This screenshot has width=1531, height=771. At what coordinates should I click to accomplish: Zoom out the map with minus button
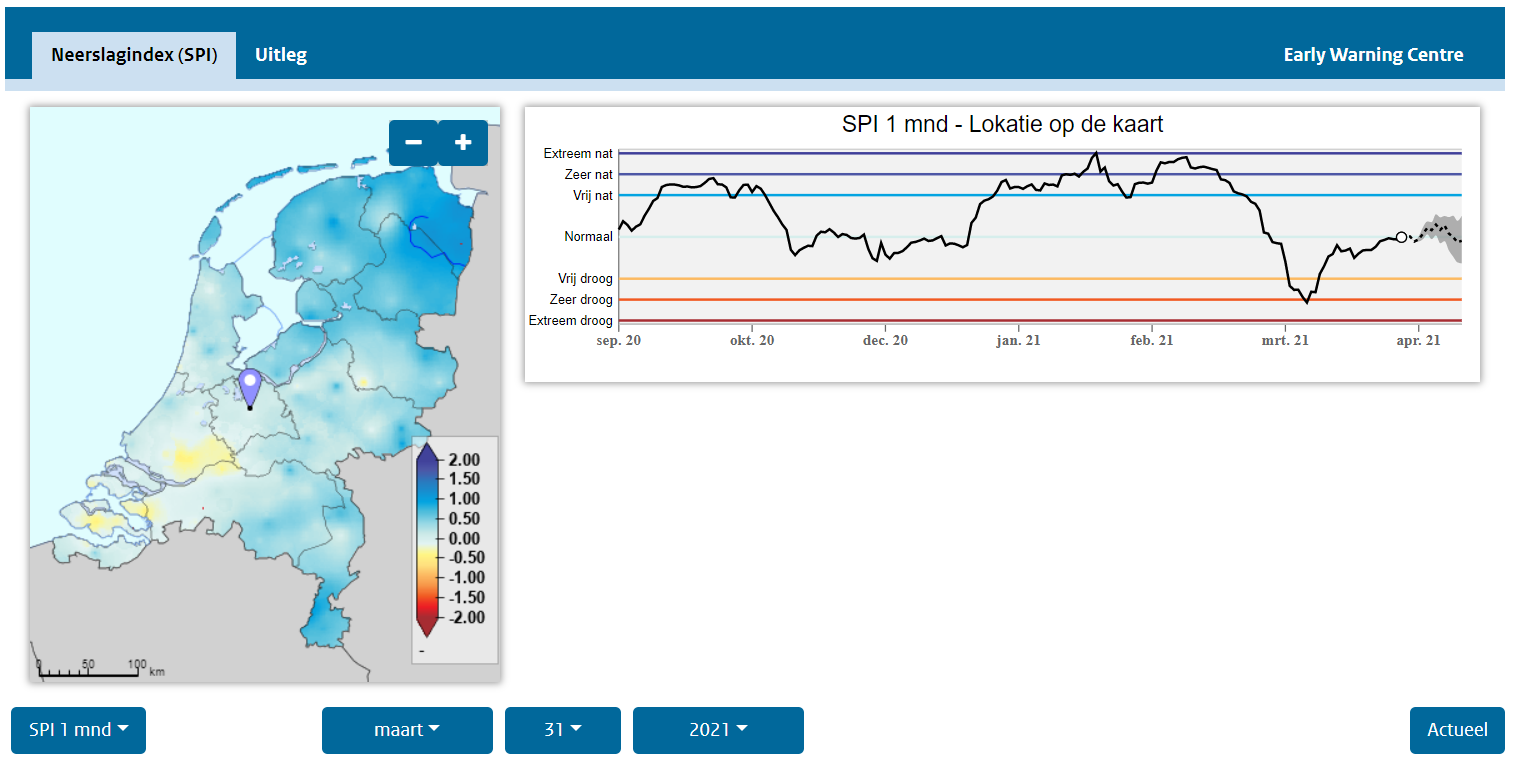[x=413, y=143]
